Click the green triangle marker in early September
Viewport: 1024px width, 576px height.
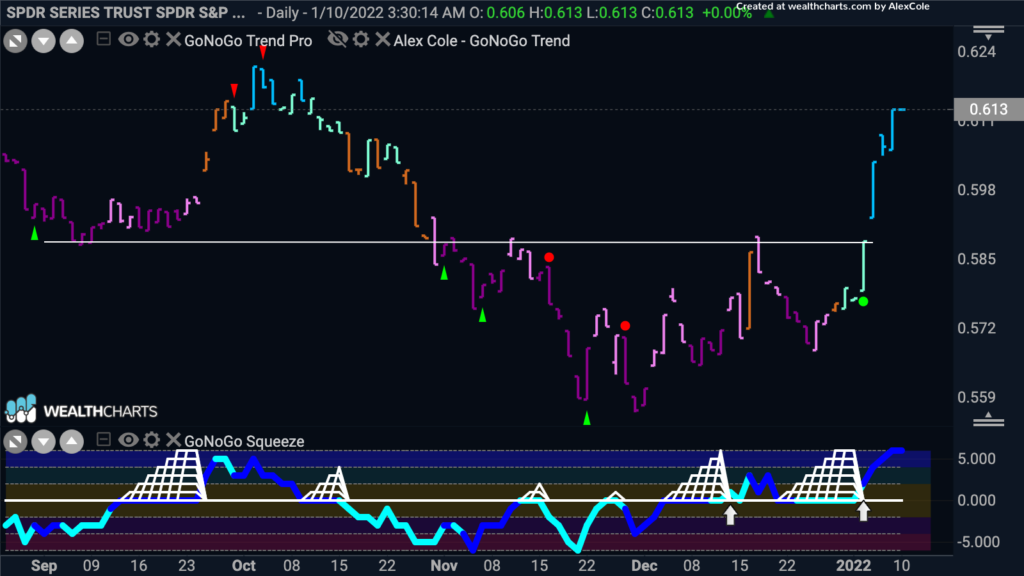[x=35, y=233]
